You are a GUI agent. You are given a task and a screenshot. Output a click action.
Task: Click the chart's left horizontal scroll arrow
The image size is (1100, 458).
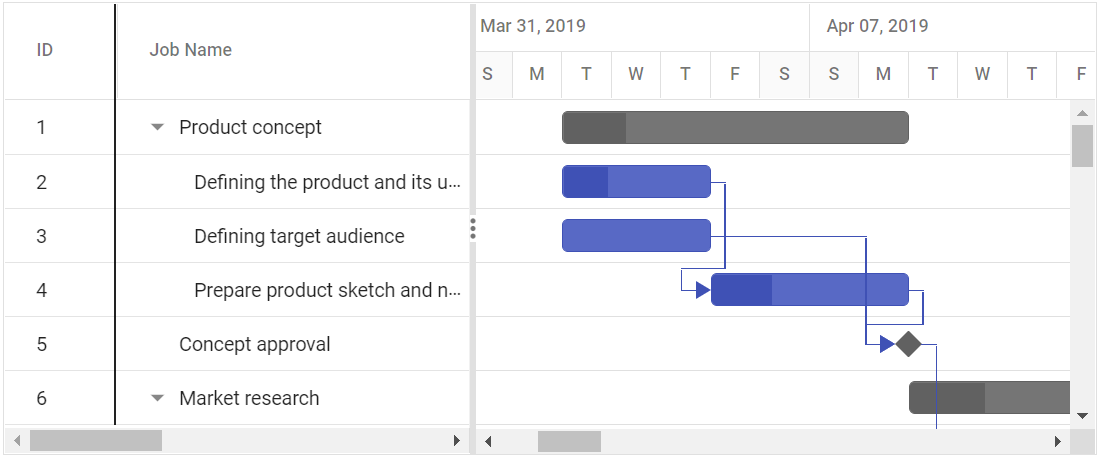pyautogui.click(x=489, y=441)
